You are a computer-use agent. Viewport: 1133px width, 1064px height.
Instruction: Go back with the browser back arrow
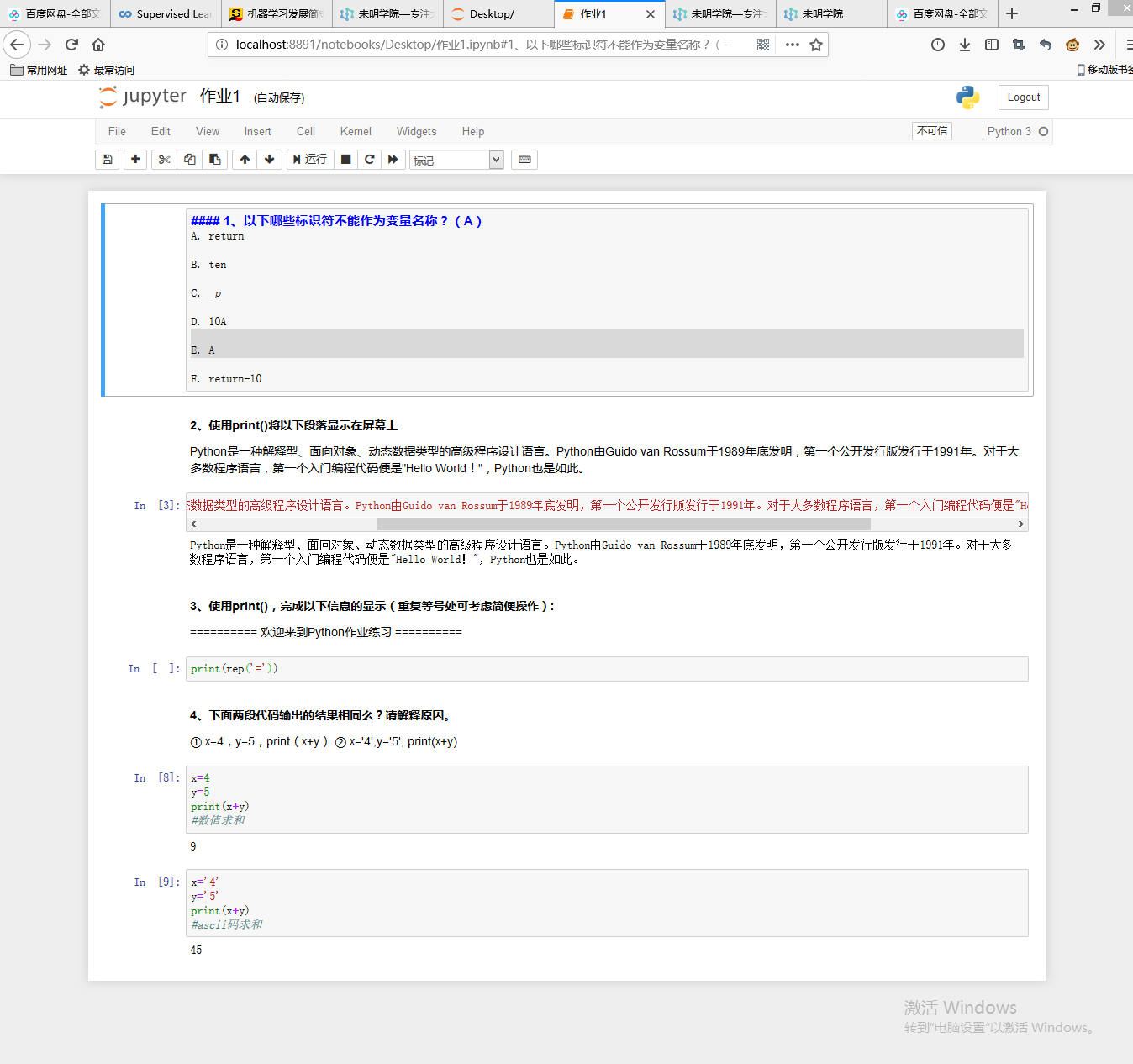[17, 45]
